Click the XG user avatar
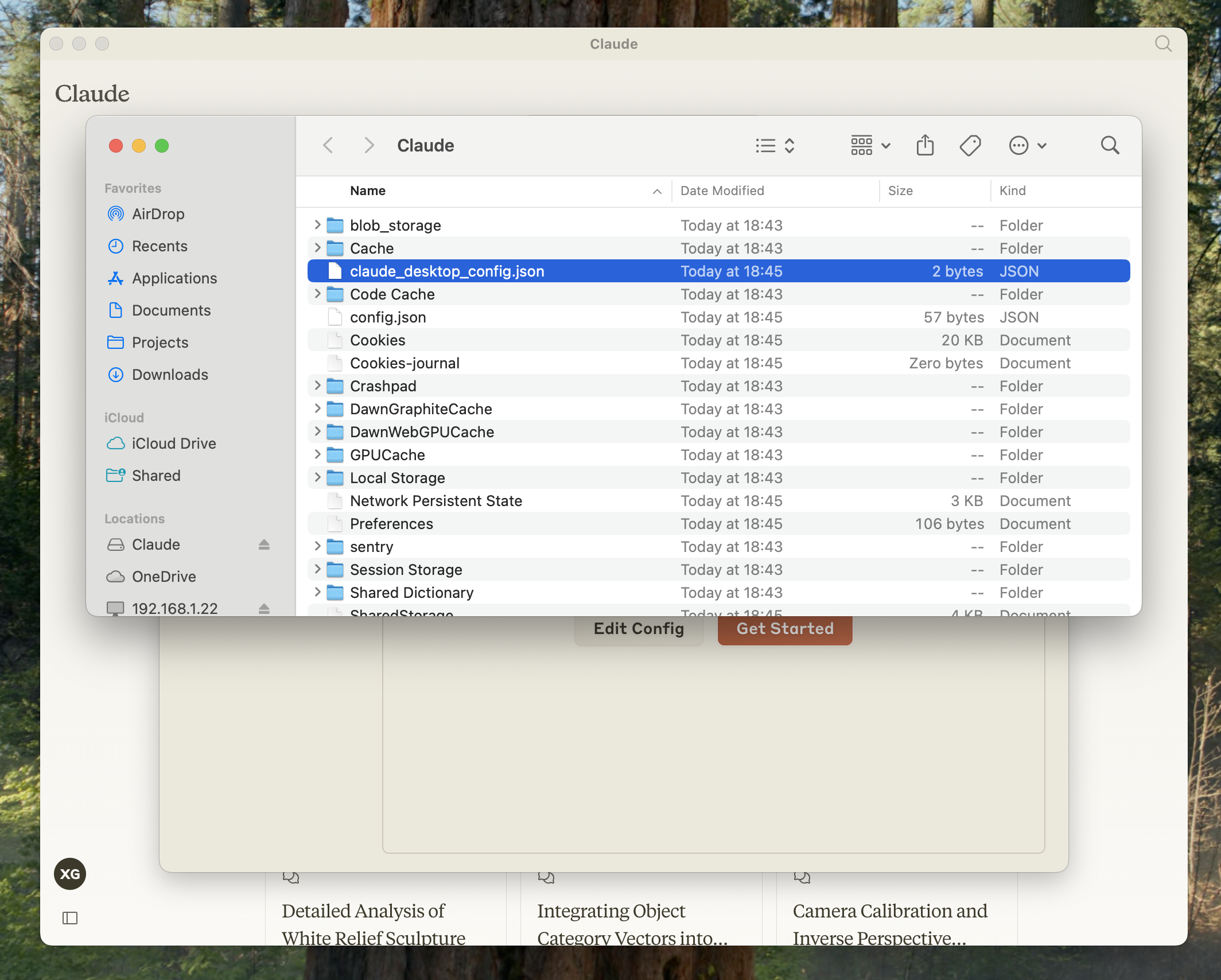Screen dimensions: 1221x980 (70, 874)
